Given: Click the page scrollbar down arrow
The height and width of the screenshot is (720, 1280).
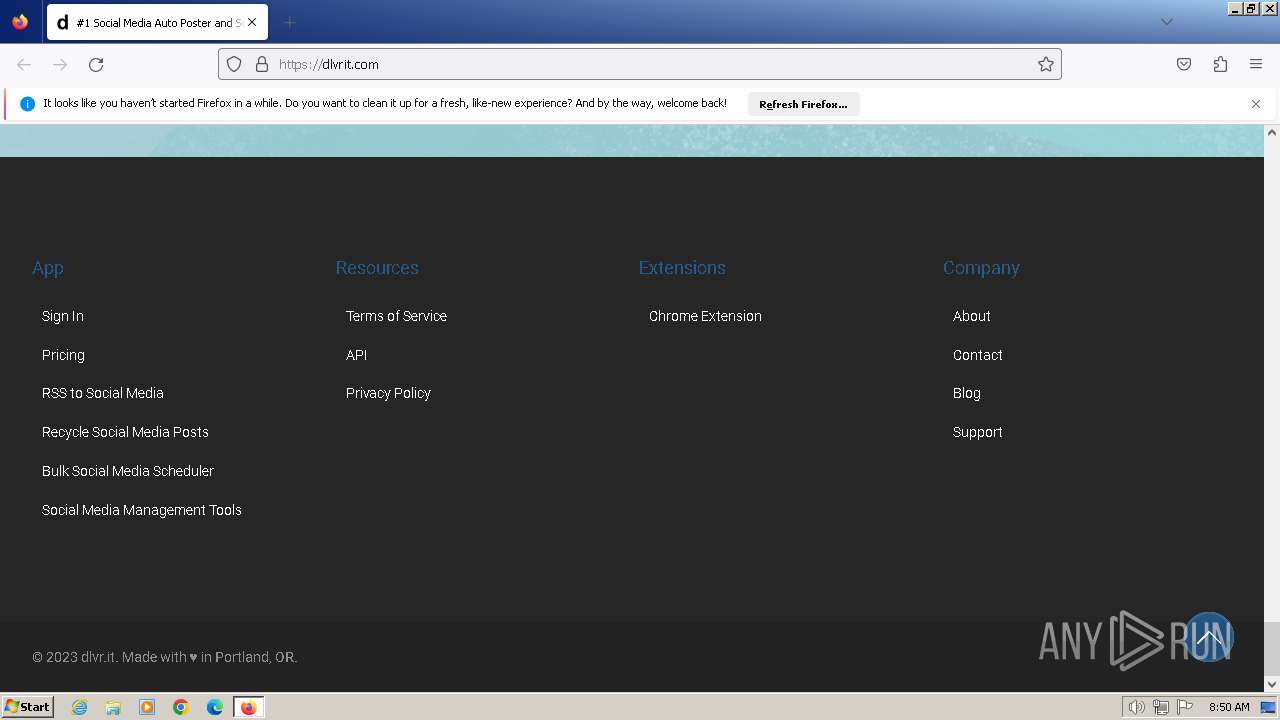Looking at the screenshot, I should click(1272, 684).
